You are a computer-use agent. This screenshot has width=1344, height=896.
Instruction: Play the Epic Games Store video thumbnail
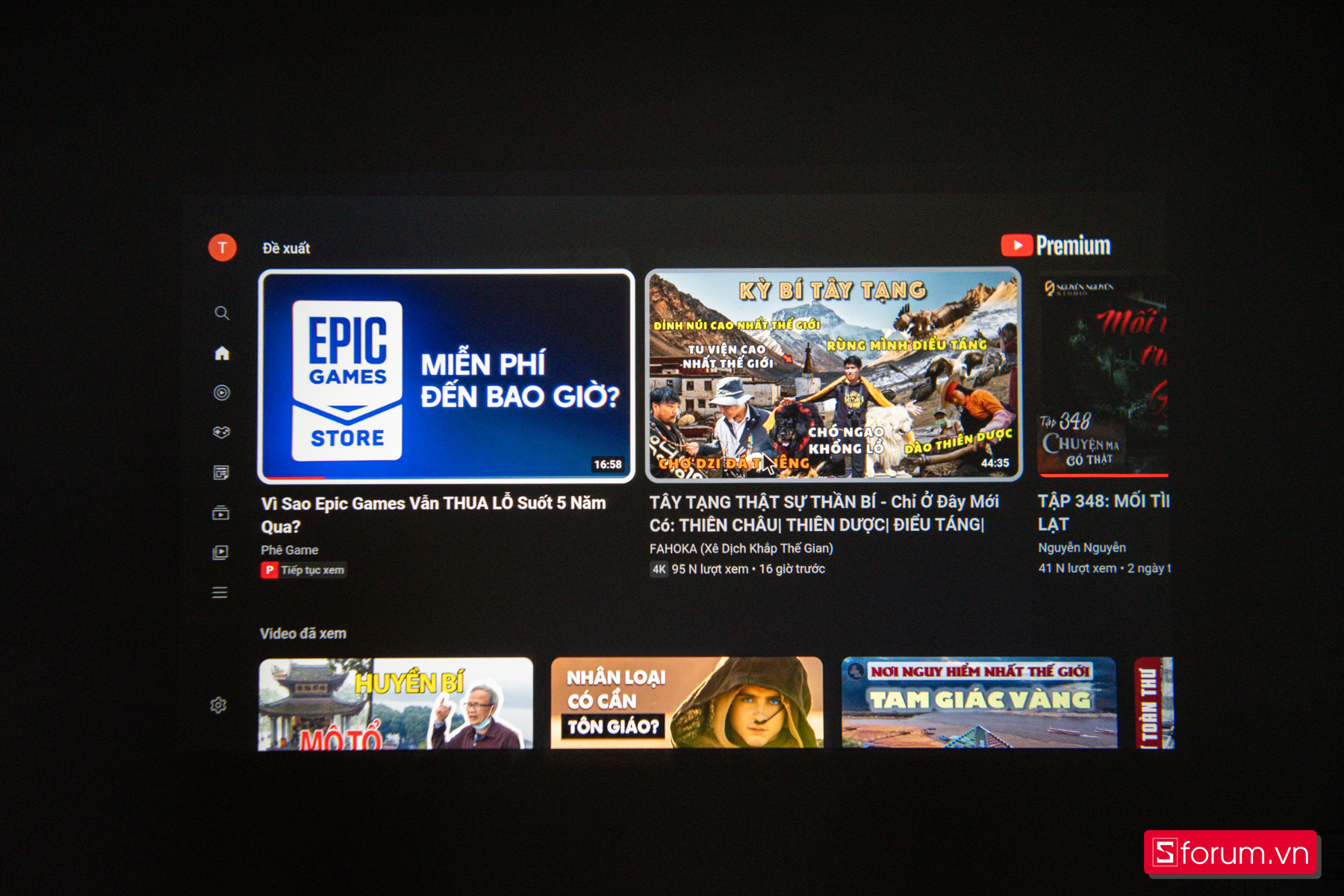coord(447,376)
